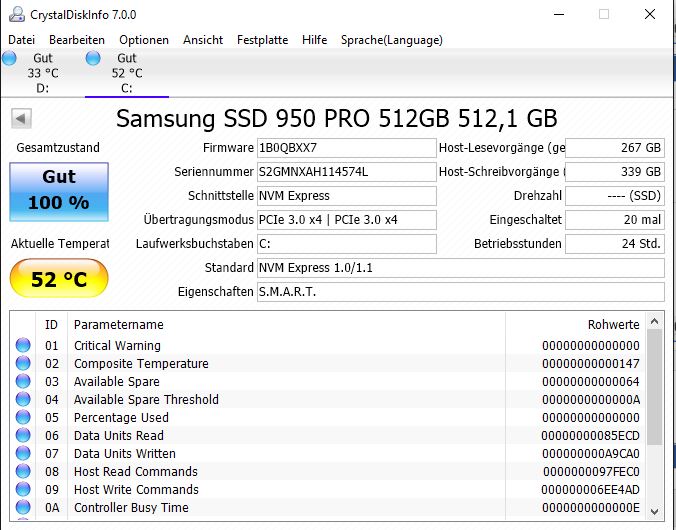Select raw value 00000000000064
The image size is (676, 530).
591,382
